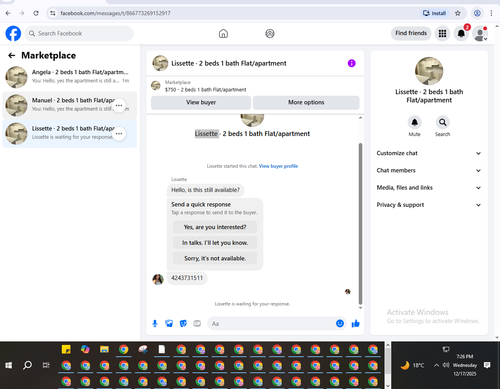Bookmark this page with the star icon
Image resolution: width=500 pixels, height=389 pixels.
(458, 13)
